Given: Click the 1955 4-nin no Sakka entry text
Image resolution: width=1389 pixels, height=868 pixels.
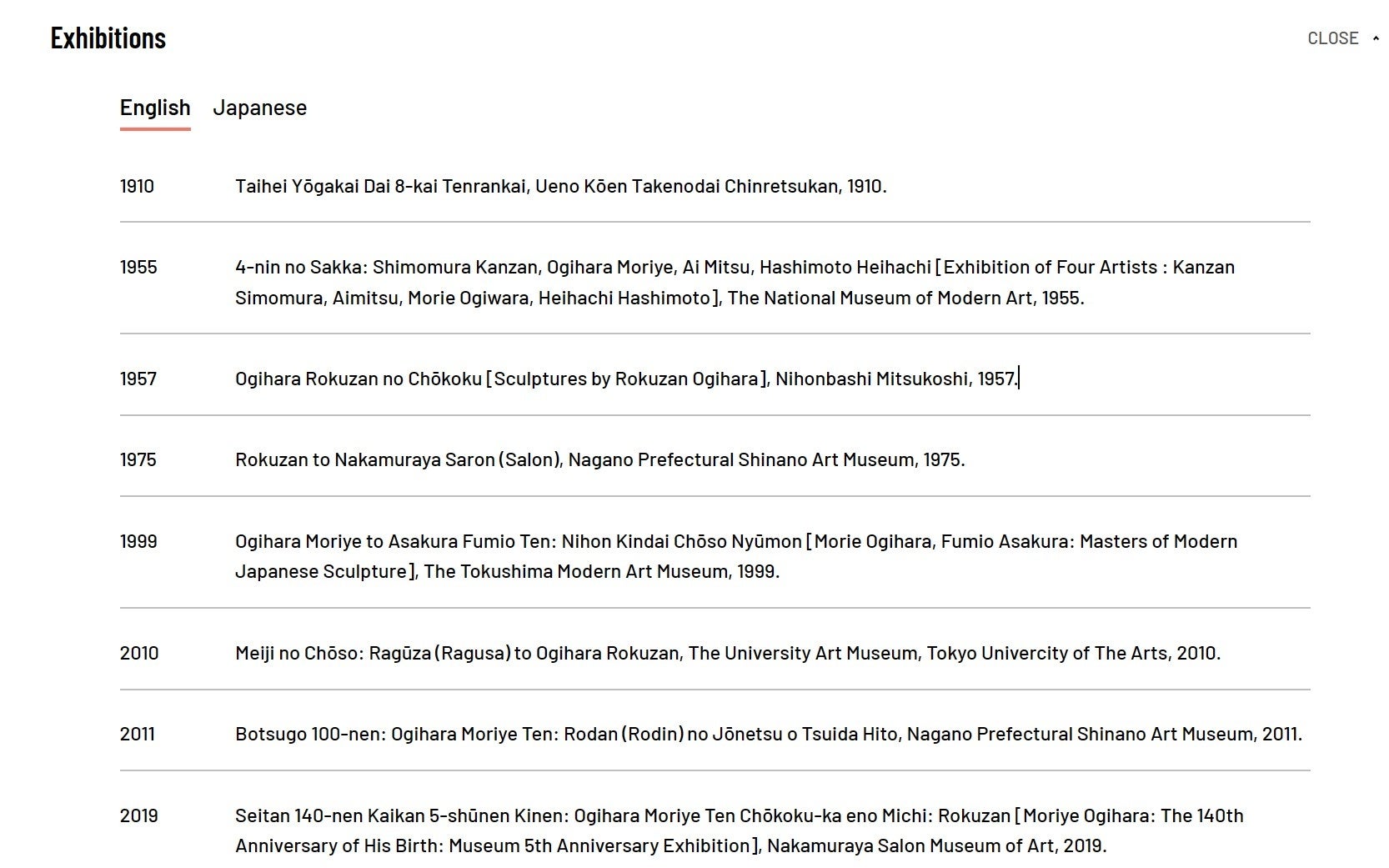Looking at the screenshot, I should [735, 283].
